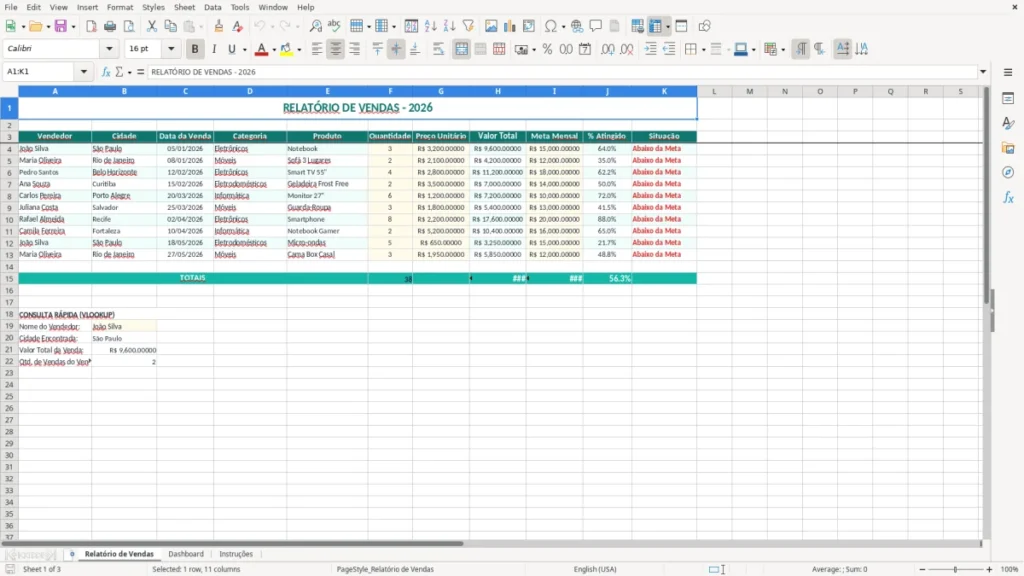Click the Save document icon
The image size is (1024, 576).
[61, 26]
